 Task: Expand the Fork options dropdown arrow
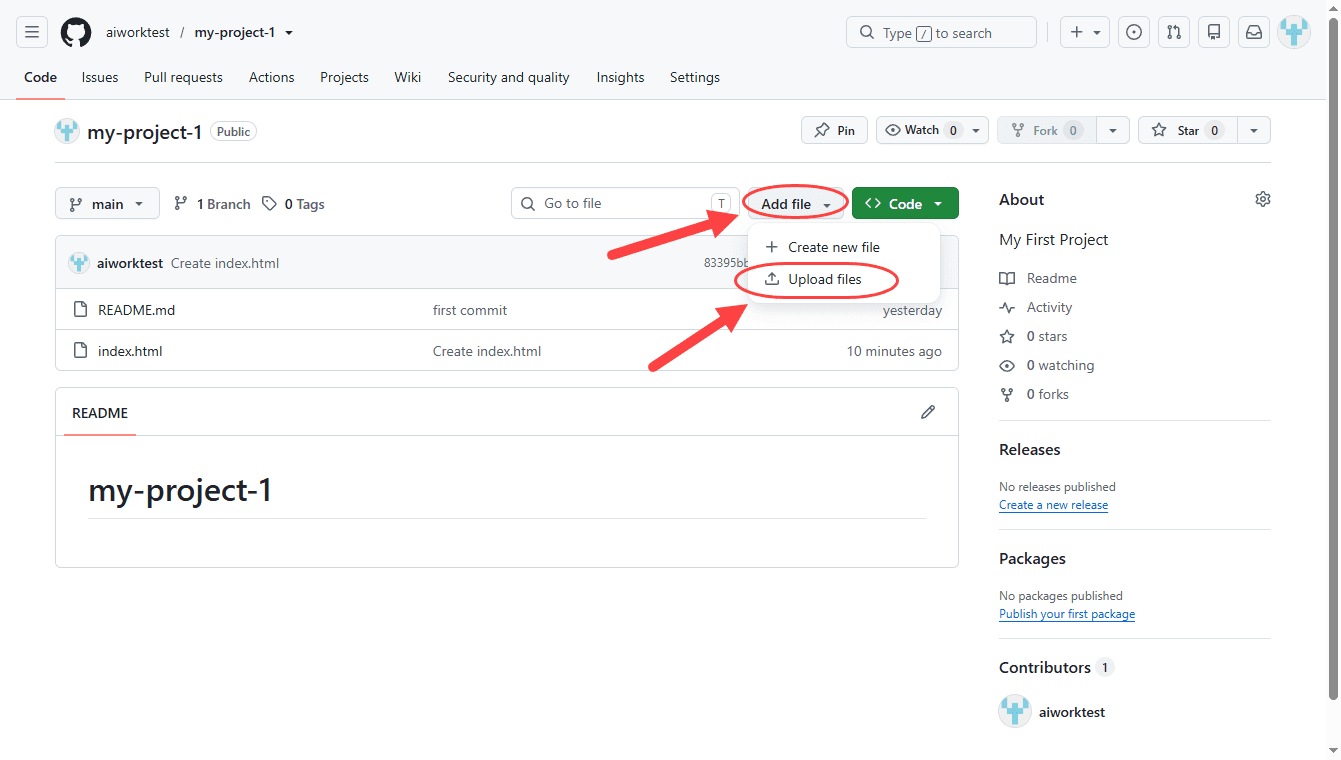click(x=1113, y=130)
